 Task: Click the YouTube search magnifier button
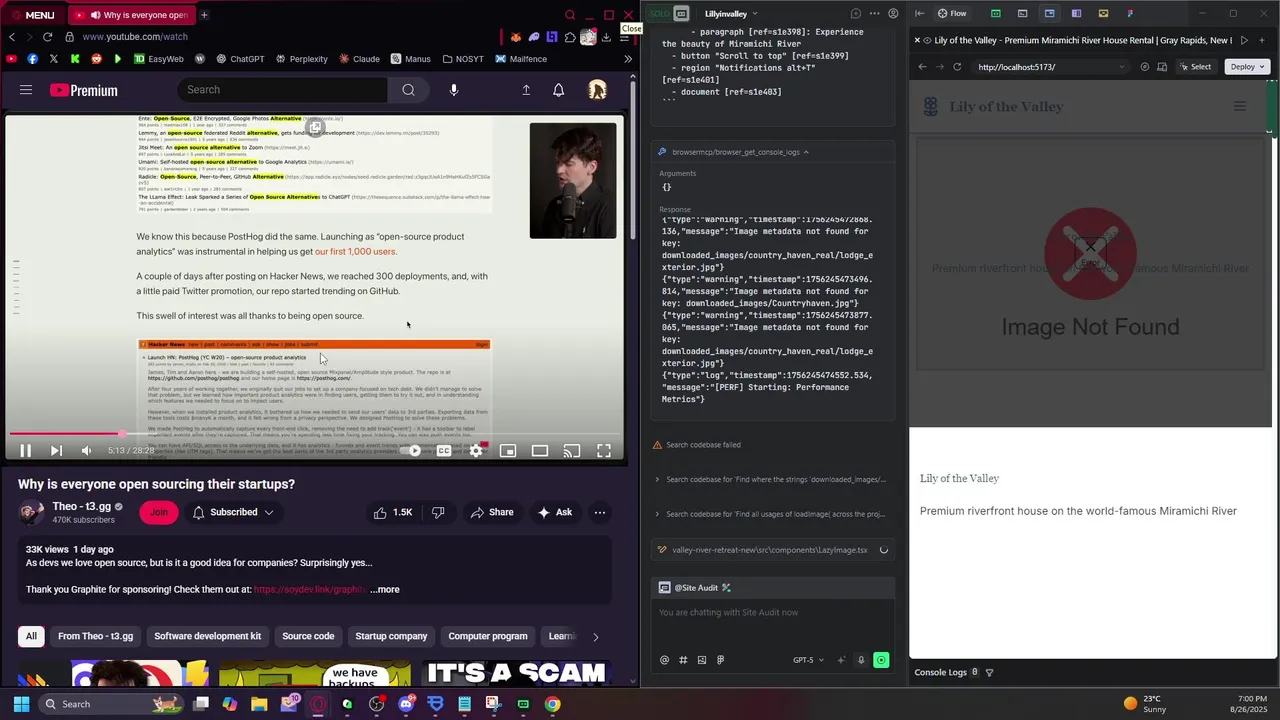pos(408,90)
